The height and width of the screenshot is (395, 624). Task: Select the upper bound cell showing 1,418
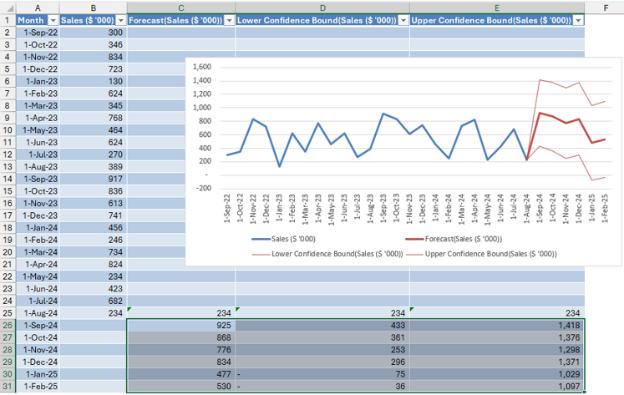(x=497, y=325)
